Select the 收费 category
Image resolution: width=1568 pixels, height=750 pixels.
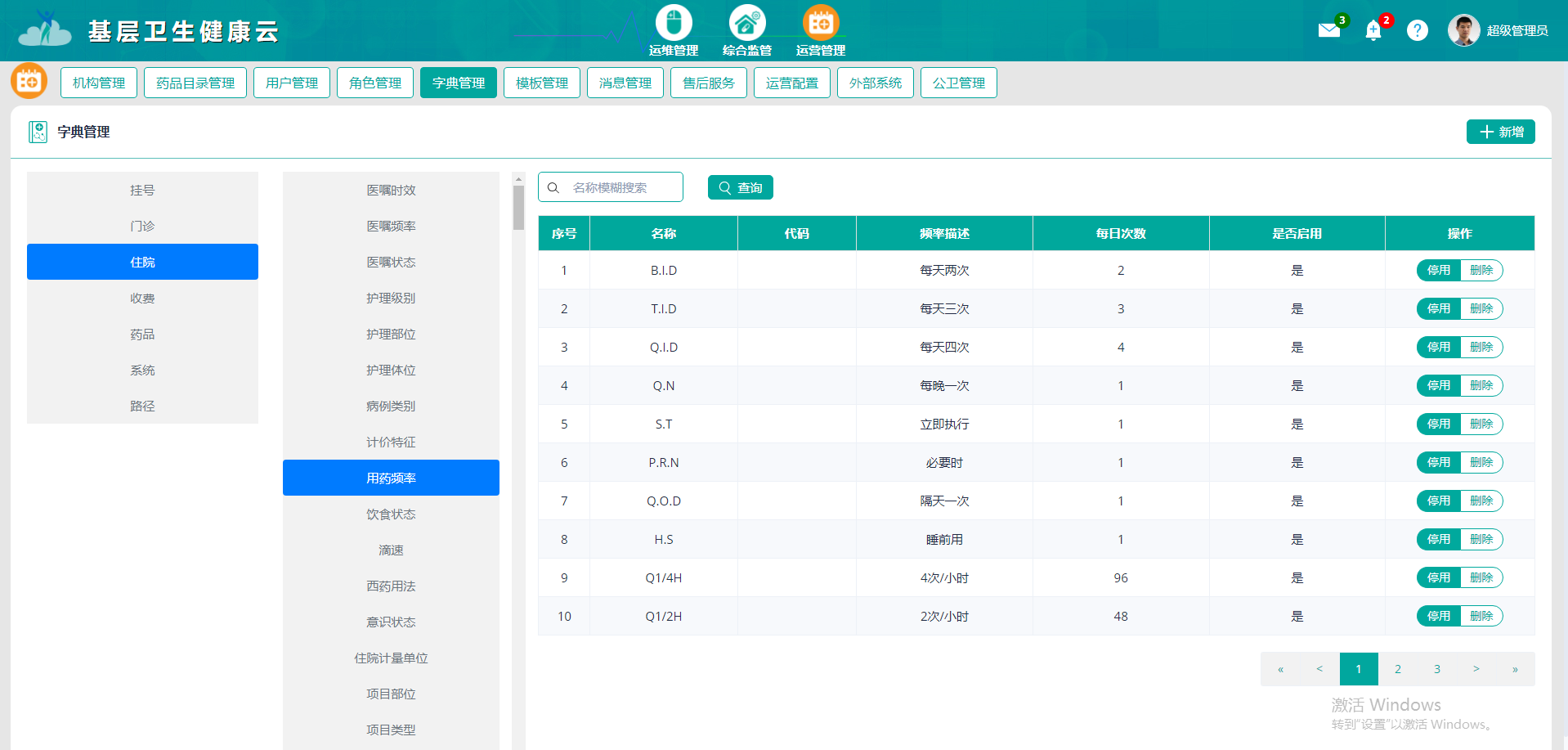(142, 298)
